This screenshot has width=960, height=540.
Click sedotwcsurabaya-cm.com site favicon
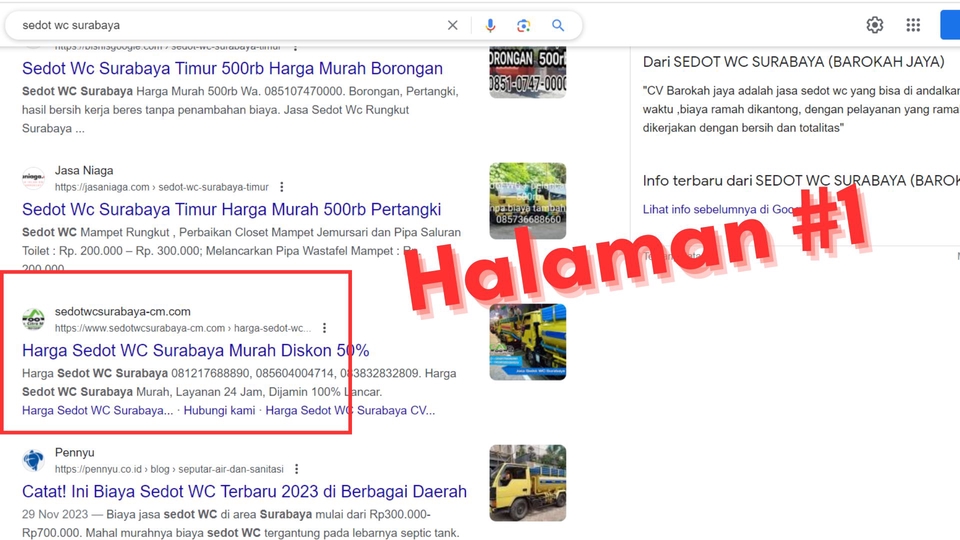33,319
